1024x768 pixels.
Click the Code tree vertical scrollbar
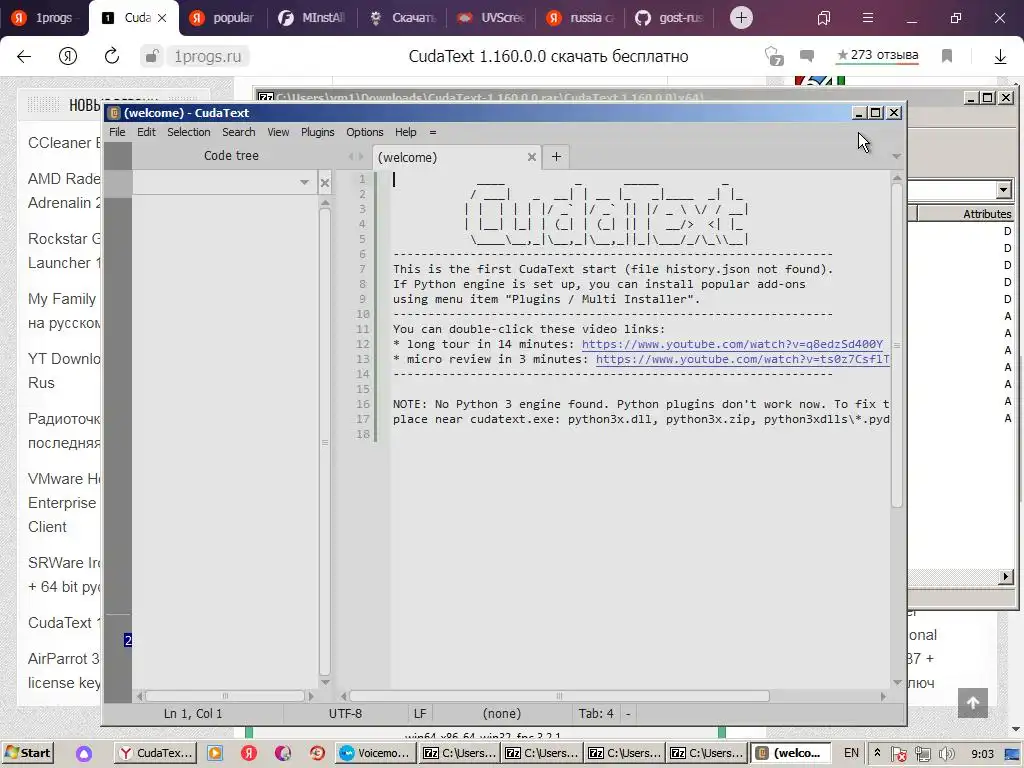tap(325, 442)
